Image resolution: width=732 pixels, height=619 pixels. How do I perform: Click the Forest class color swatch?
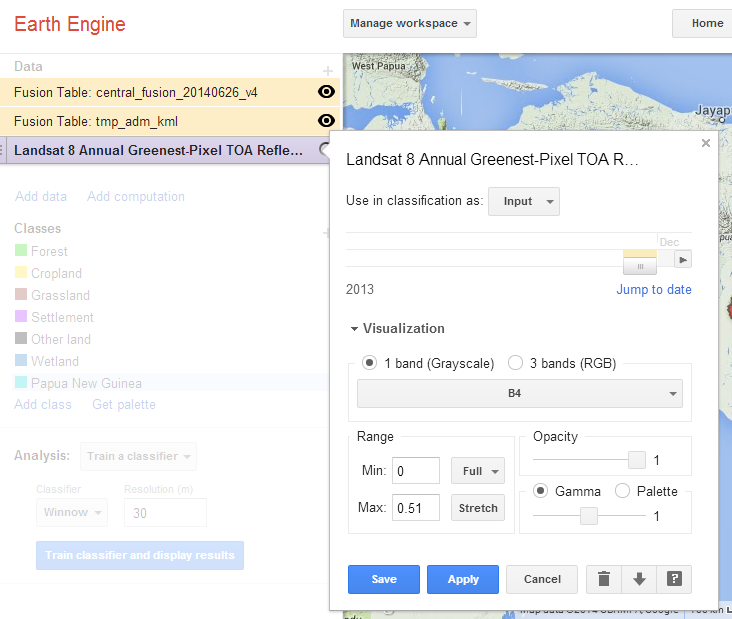tap(21, 250)
